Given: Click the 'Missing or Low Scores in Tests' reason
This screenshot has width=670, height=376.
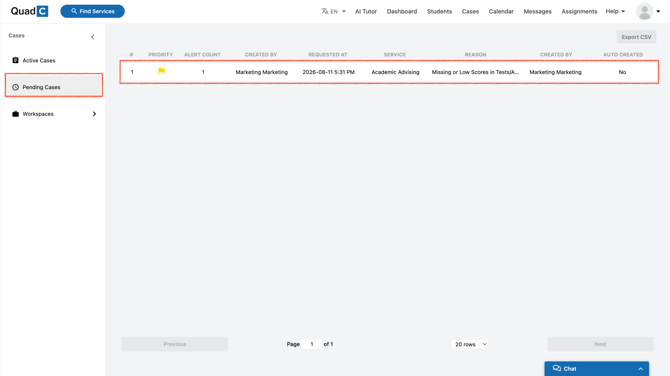Looking at the screenshot, I should [475, 72].
